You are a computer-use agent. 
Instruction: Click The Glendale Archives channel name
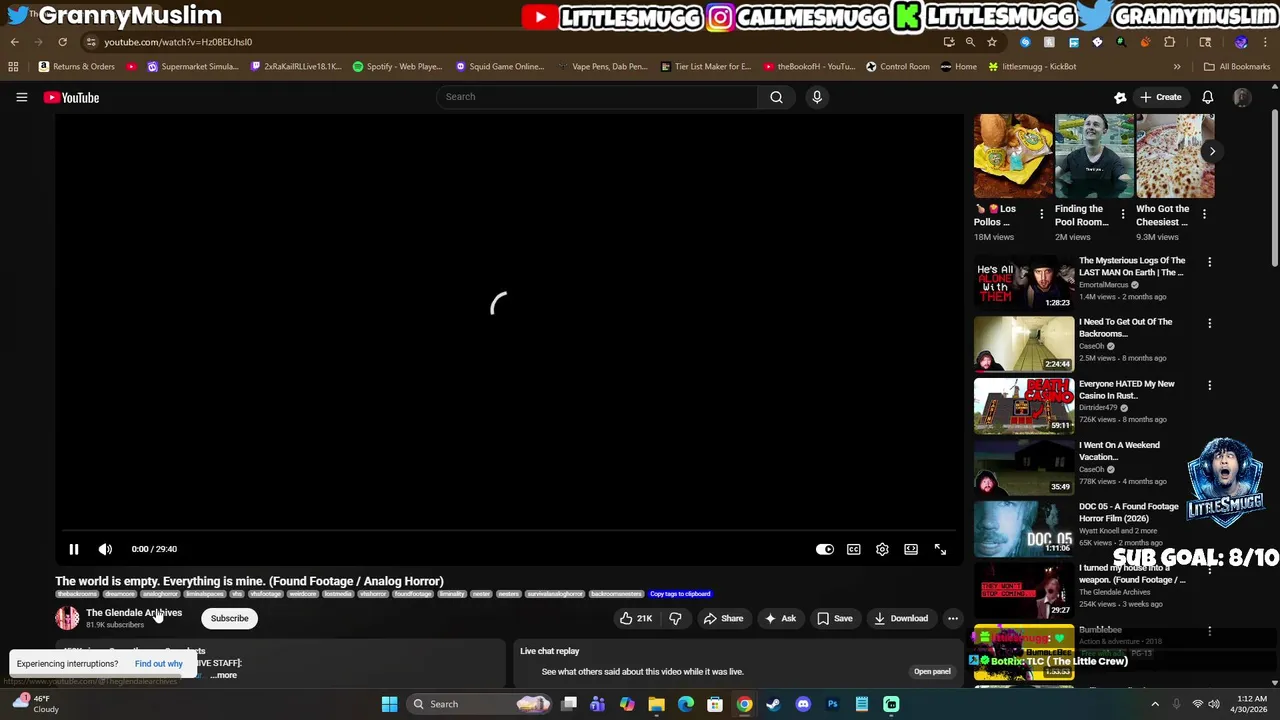tap(134, 612)
